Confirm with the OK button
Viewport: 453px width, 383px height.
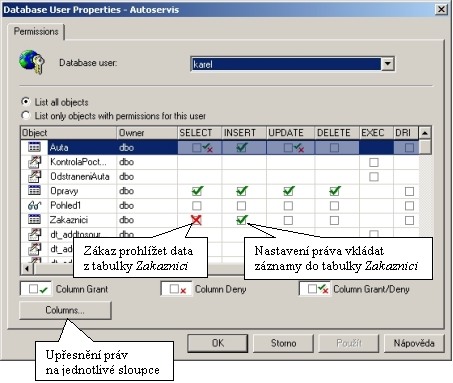point(218,343)
